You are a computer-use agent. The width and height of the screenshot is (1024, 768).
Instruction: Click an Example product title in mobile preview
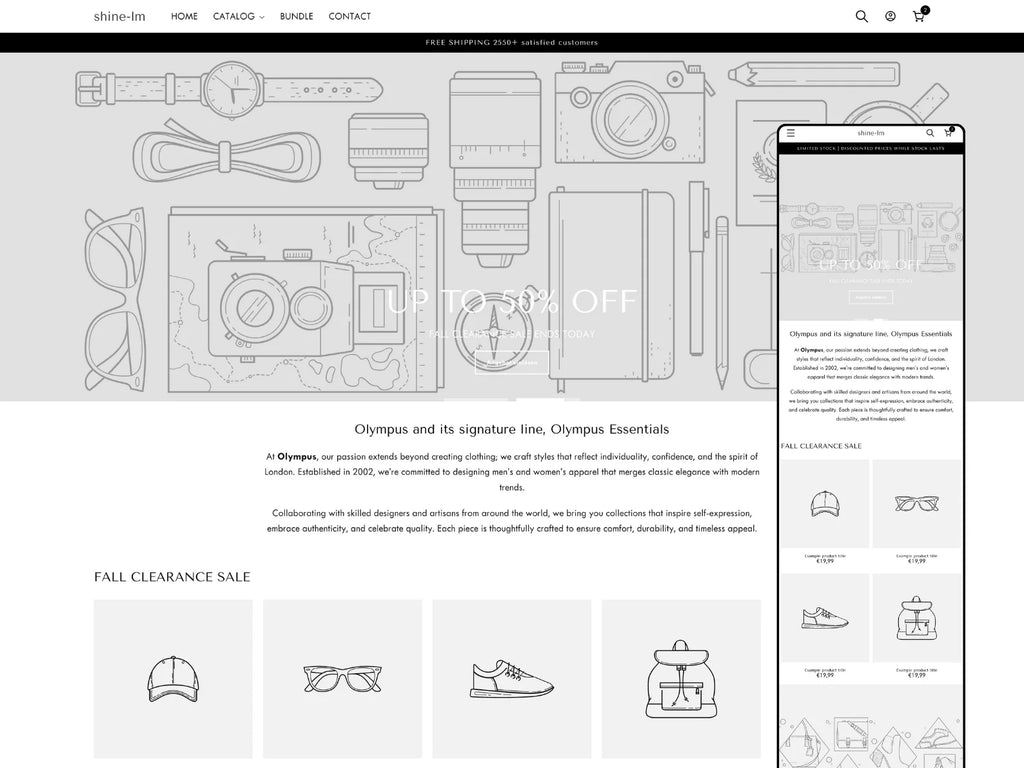click(x=822, y=554)
